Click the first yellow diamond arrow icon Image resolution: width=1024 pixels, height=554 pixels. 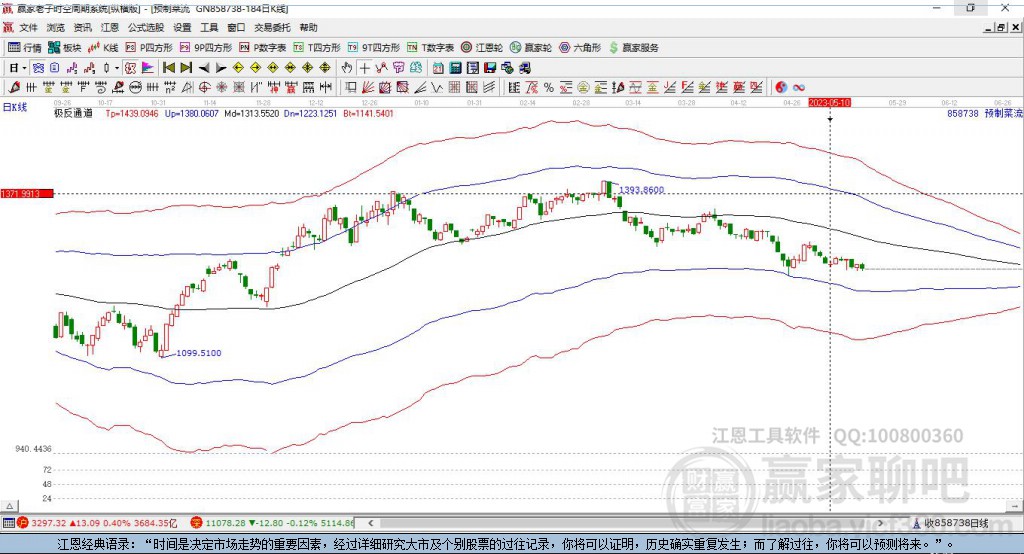(x=238, y=68)
